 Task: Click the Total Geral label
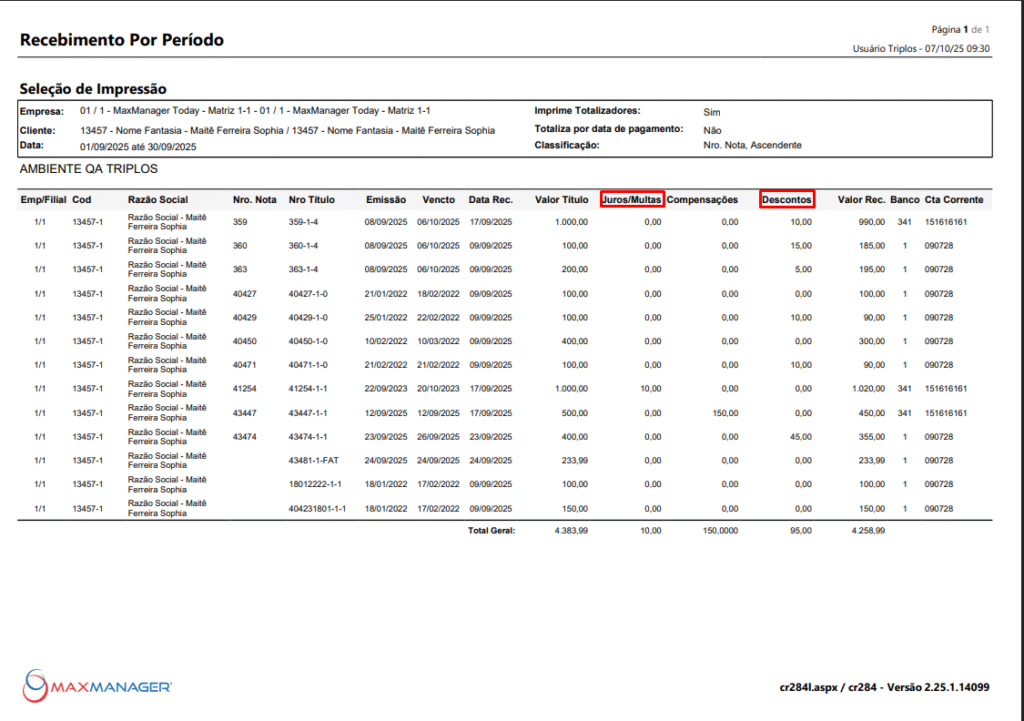click(x=491, y=531)
